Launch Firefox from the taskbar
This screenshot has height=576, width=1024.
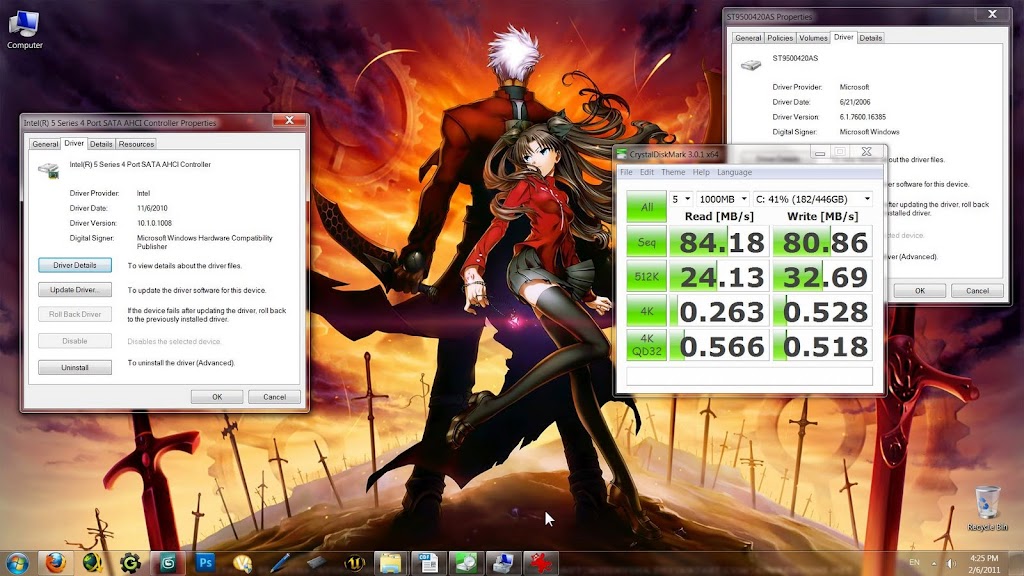[x=56, y=562]
